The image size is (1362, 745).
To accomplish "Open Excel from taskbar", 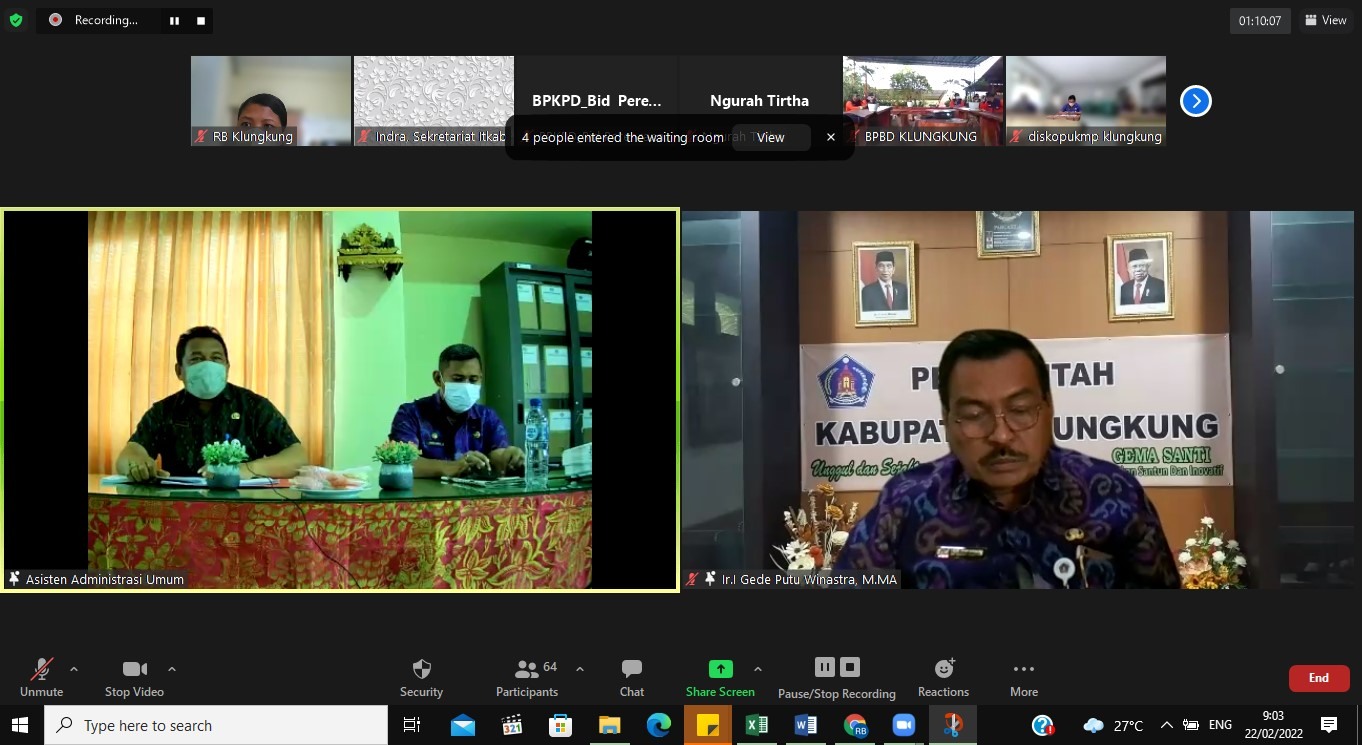I will click(x=757, y=725).
